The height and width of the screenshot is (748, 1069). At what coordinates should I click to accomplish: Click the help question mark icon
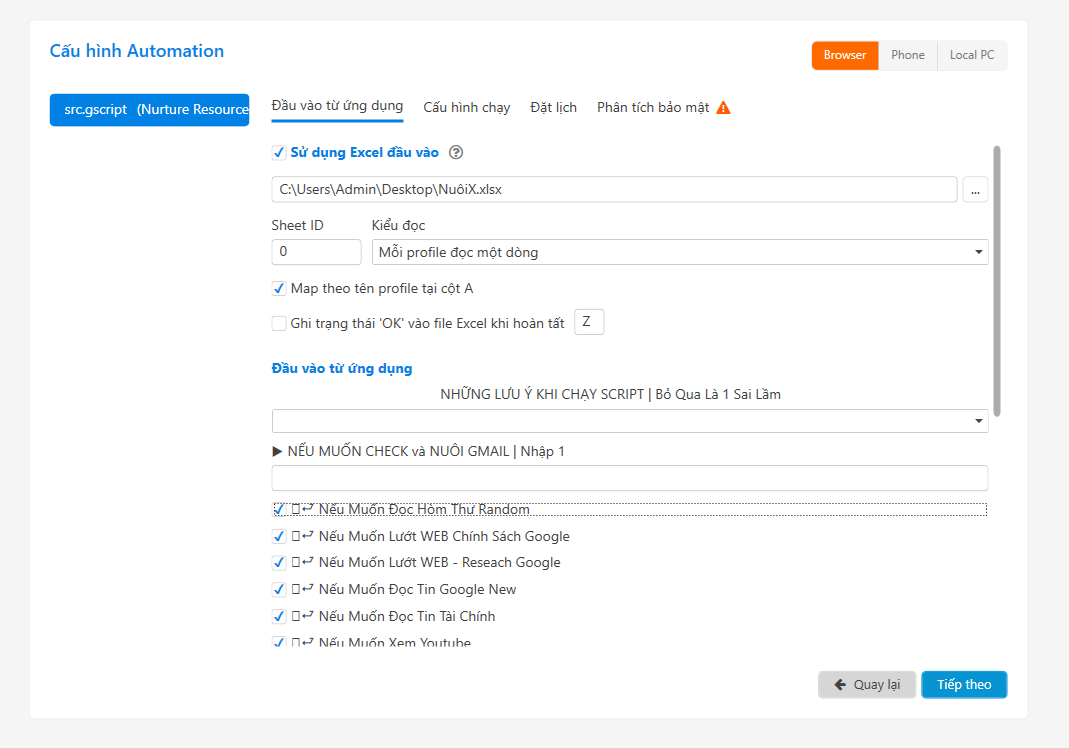tap(456, 153)
